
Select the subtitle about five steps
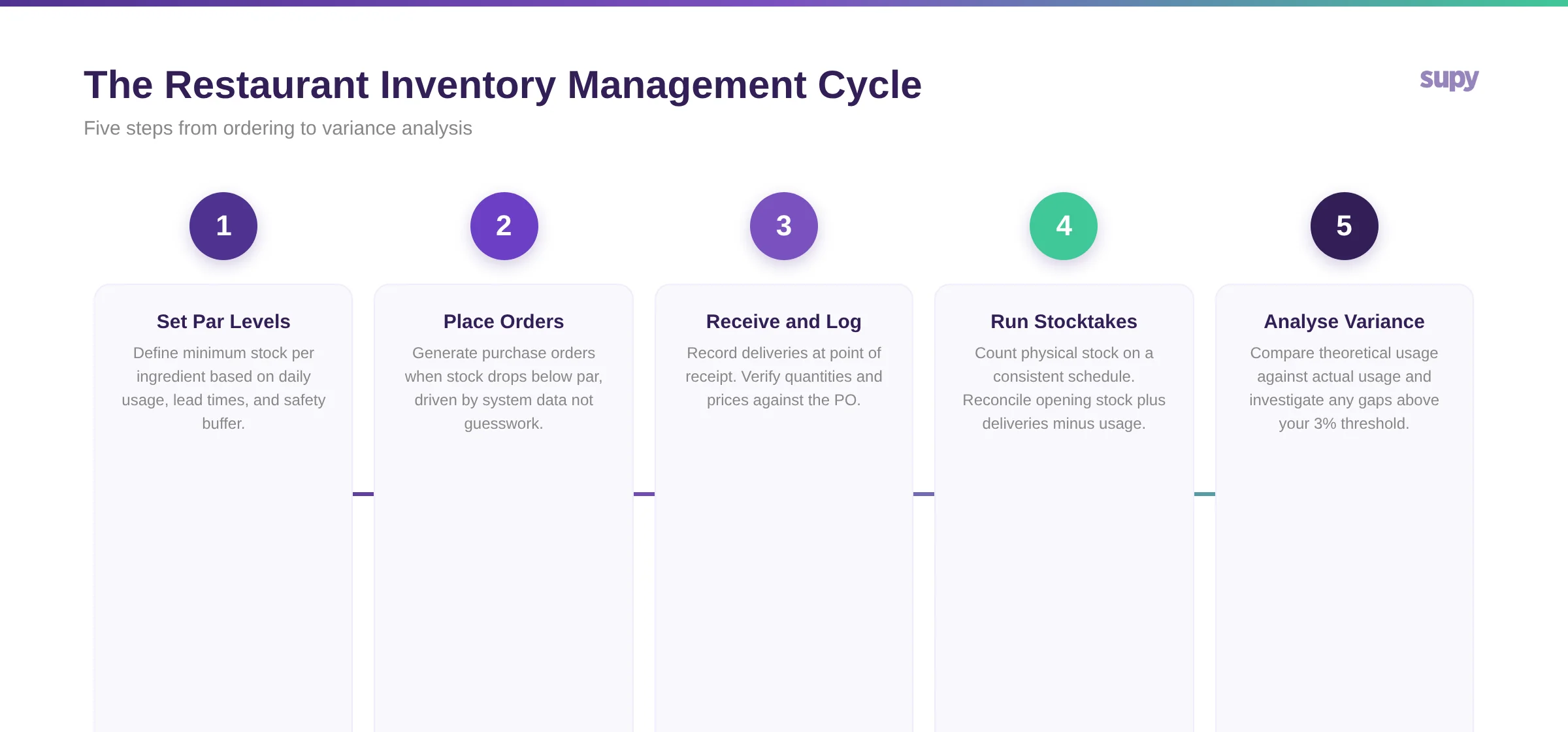click(x=277, y=128)
